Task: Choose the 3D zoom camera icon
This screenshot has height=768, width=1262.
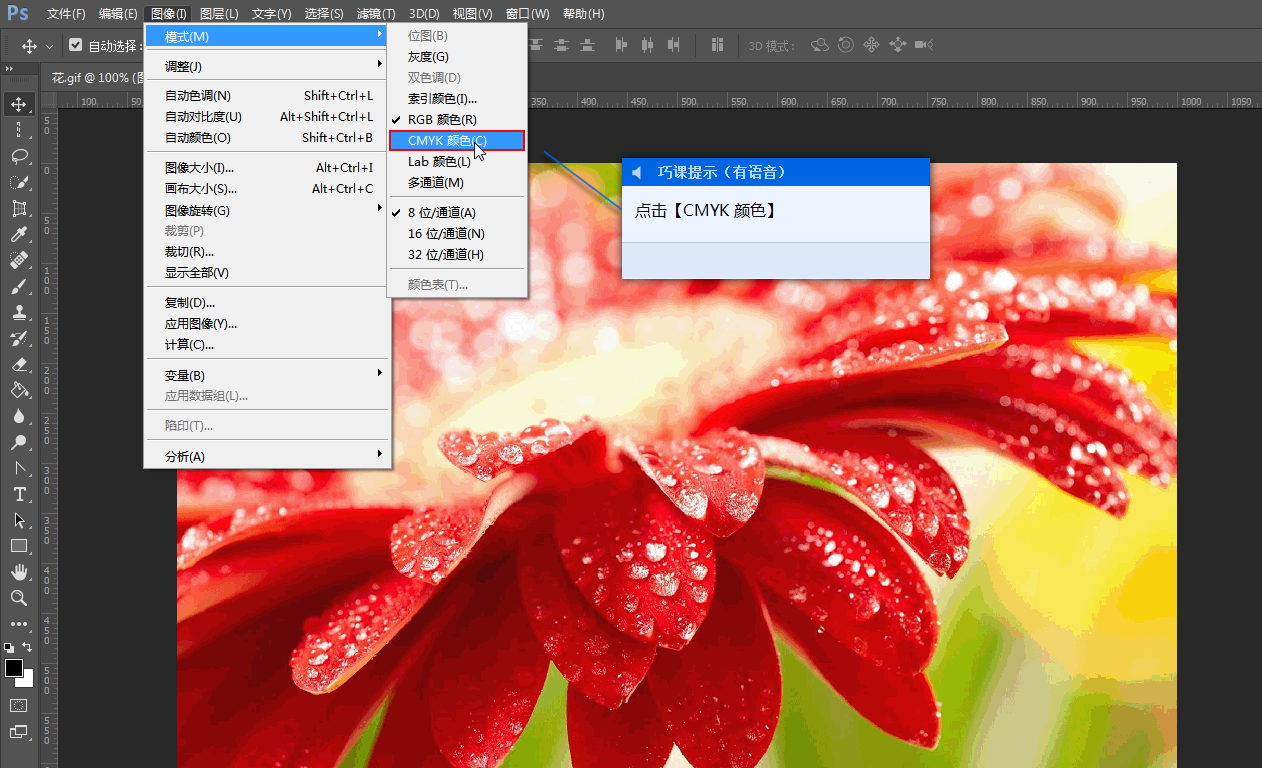Action: click(x=923, y=45)
